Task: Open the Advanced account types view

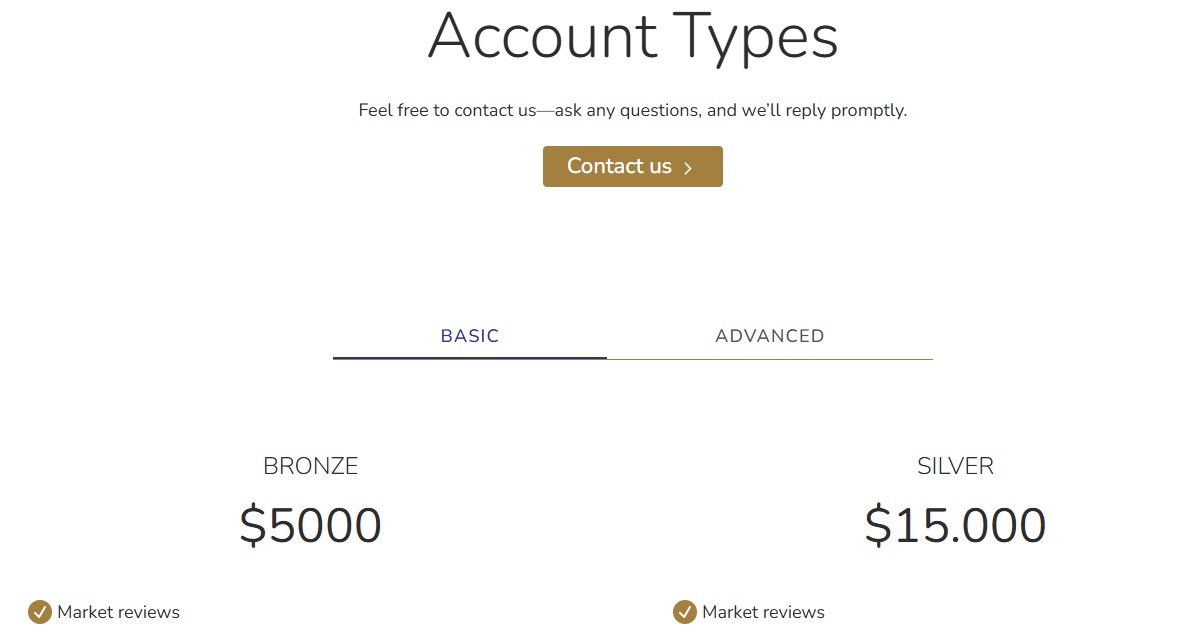Action: (769, 335)
